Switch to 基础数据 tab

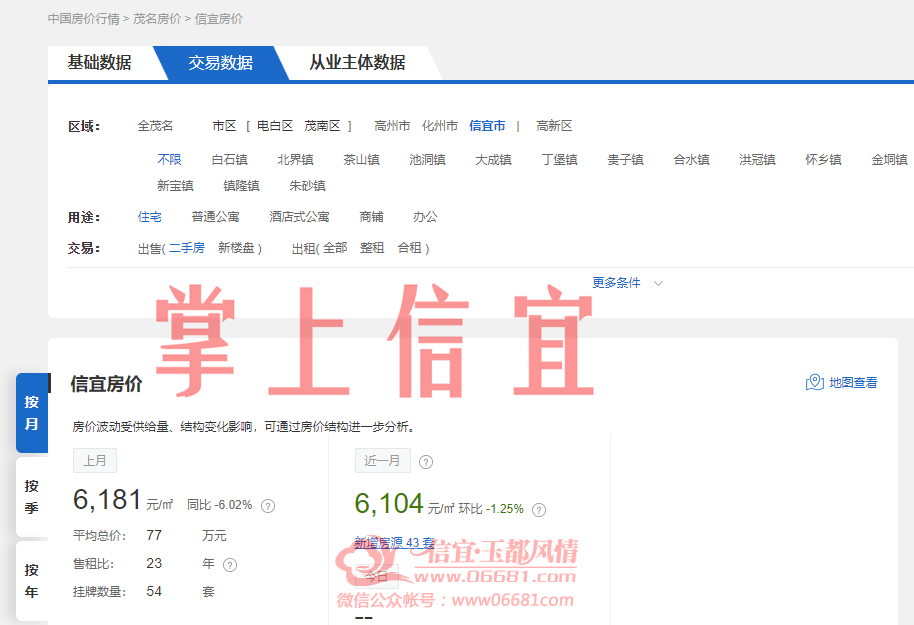tap(100, 62)
